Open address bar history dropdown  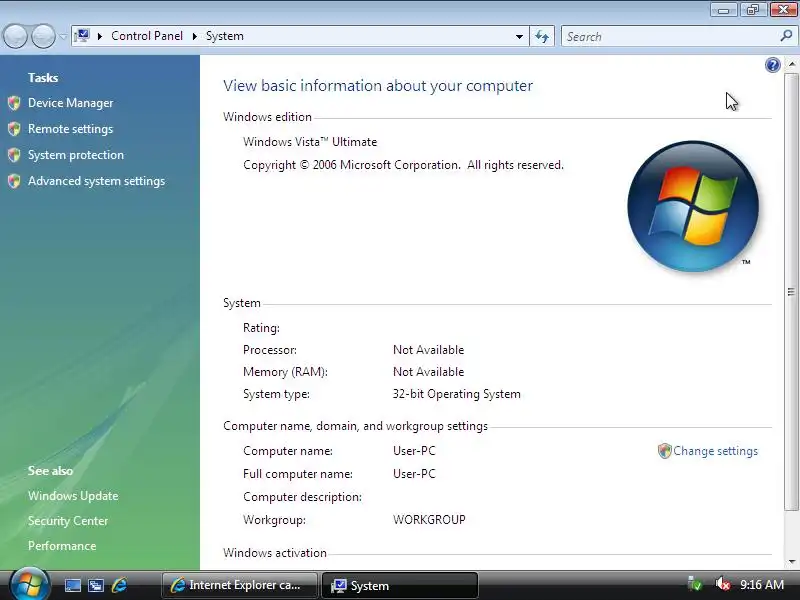[x=519, y=37]
